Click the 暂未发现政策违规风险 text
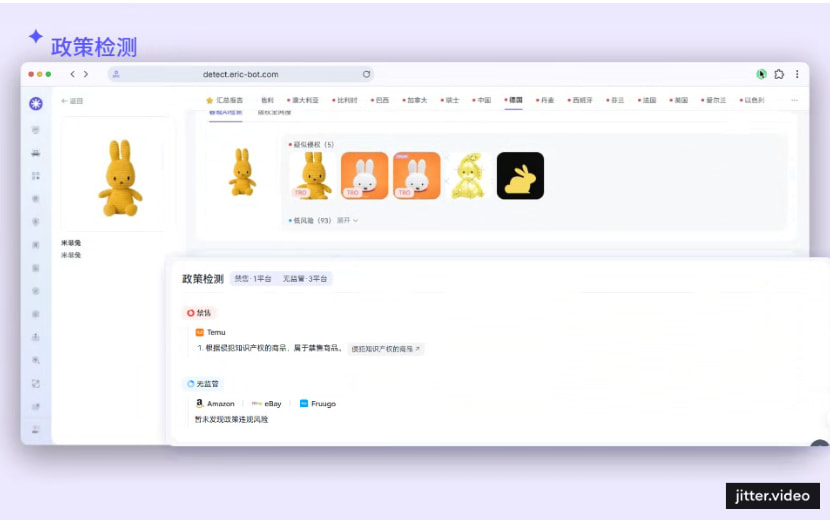 [x=231, y=419]
